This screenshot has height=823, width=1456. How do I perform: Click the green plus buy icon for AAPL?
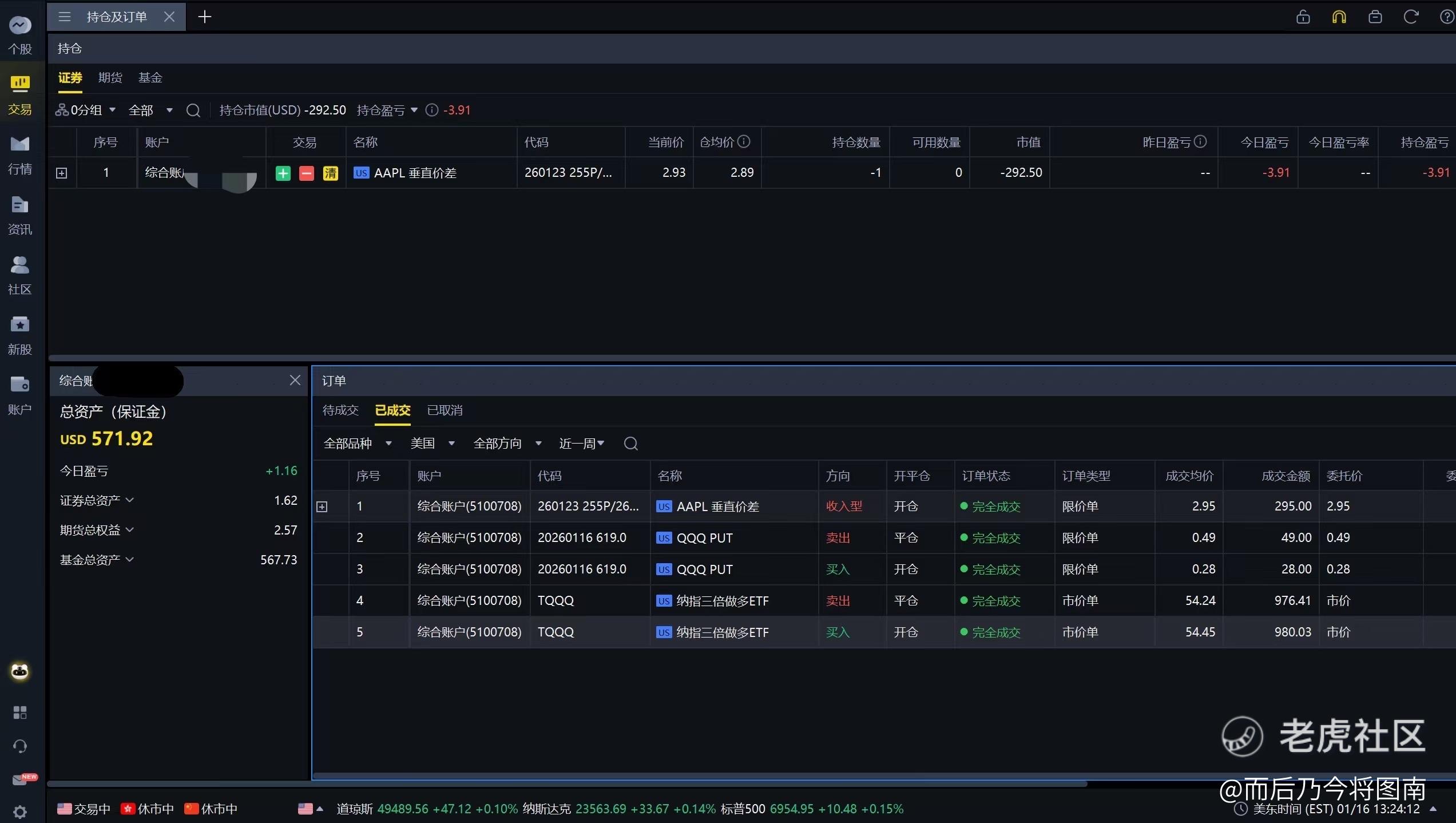[283, 173]
